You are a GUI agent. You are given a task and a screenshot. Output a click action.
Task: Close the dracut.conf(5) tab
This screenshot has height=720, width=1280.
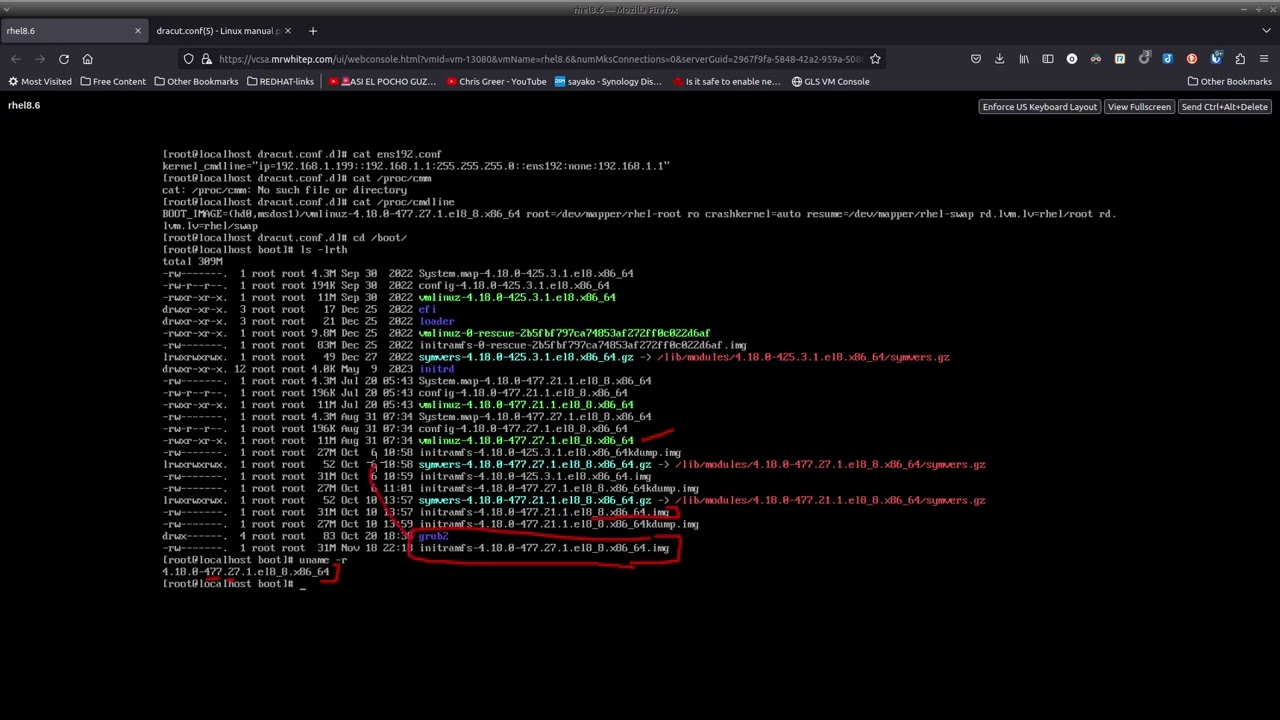288,31
